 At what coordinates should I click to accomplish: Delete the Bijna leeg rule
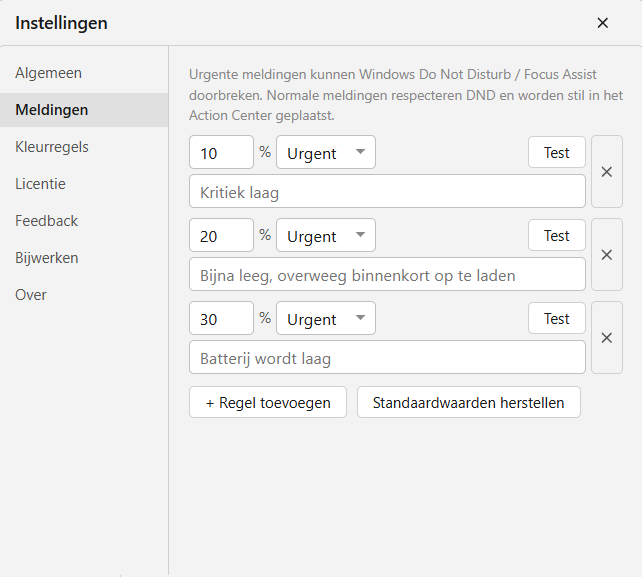pyautogui.click(x=607, y=255)
